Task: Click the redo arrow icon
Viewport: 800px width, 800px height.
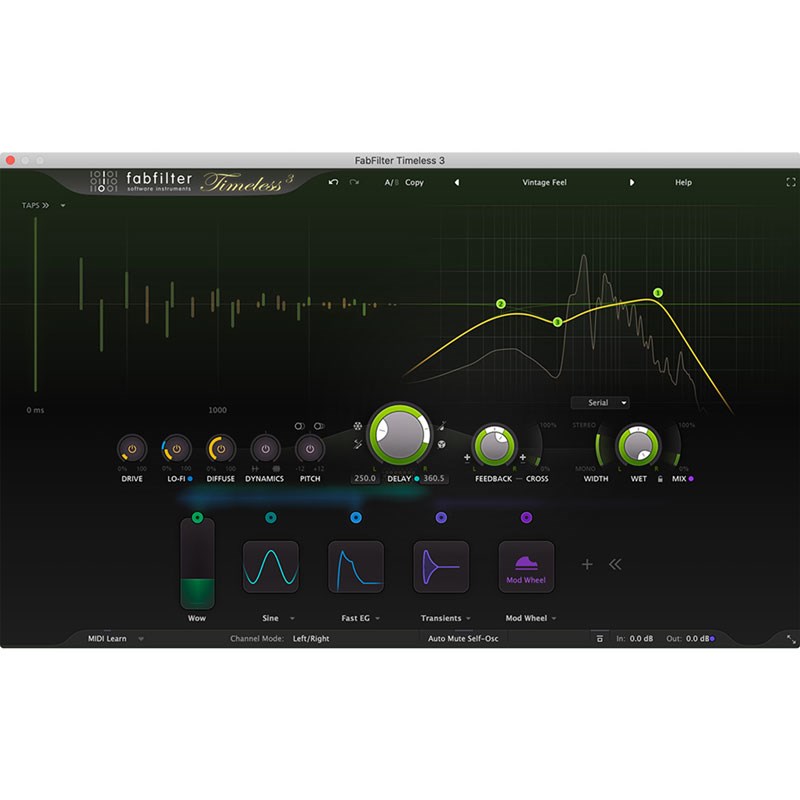Action: coord(354,183)
